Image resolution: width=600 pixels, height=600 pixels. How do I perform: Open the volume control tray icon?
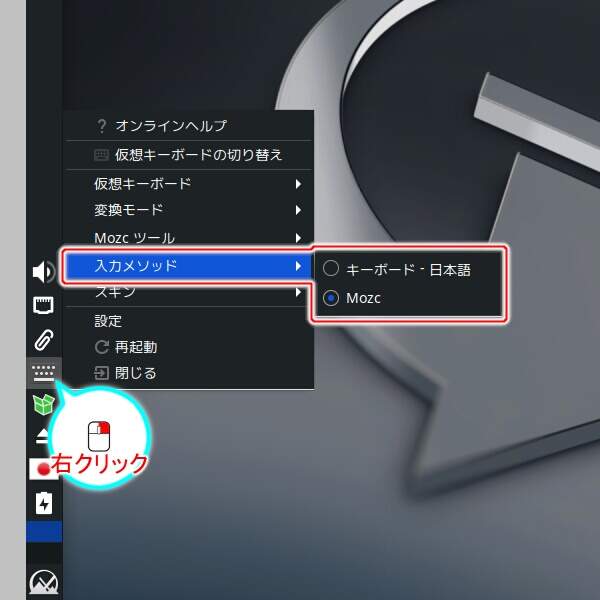tap(44, 272)
